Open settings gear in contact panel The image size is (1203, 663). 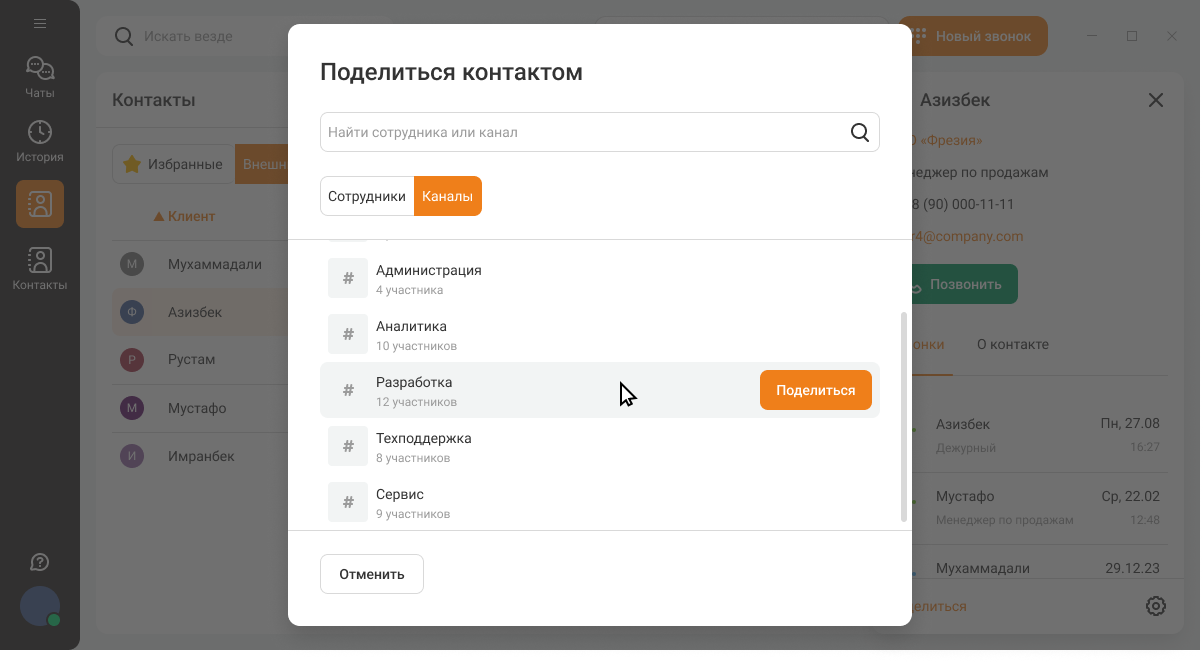(1155, 606)
